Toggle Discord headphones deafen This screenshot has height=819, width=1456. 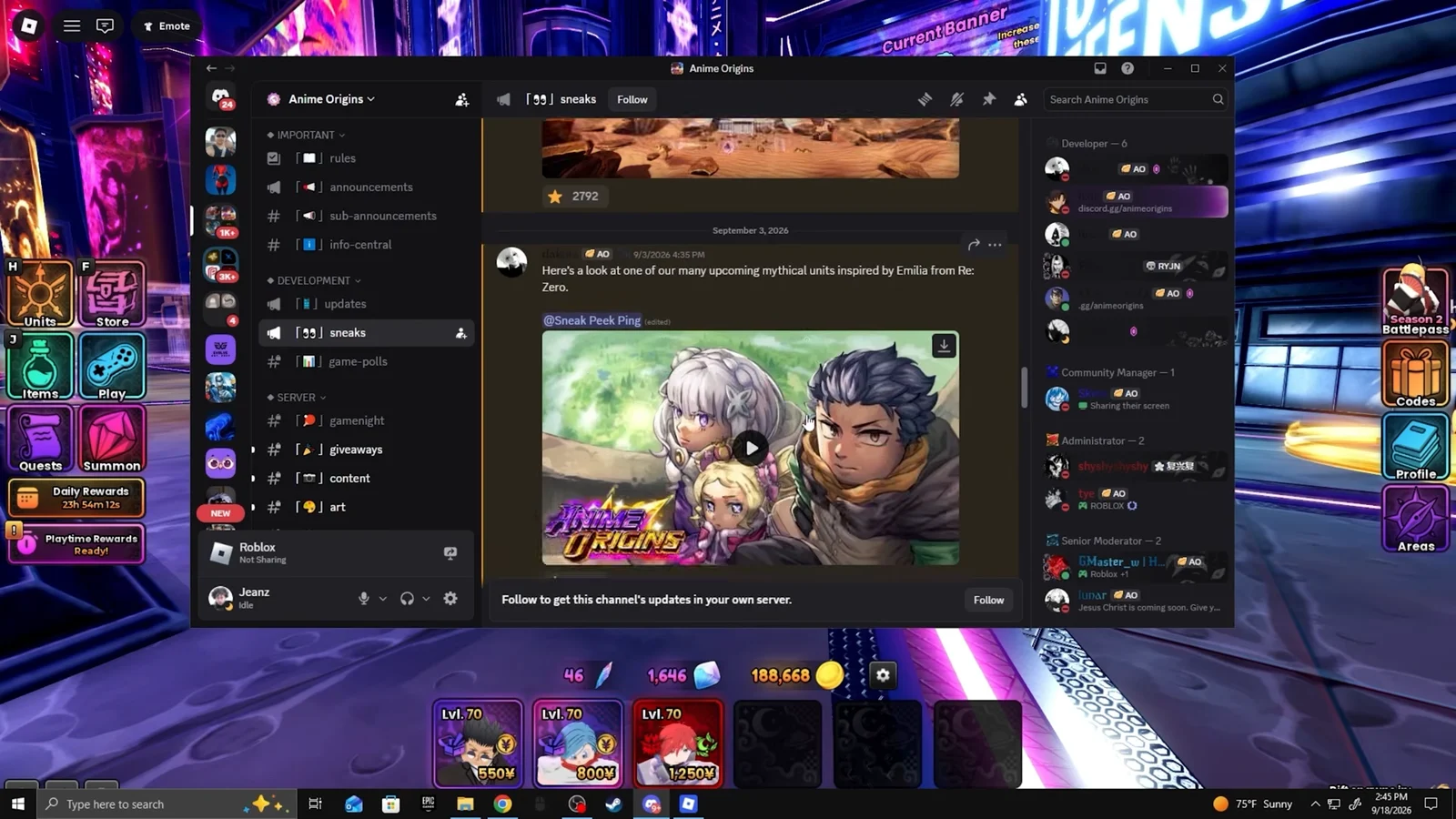coord(407,598)
